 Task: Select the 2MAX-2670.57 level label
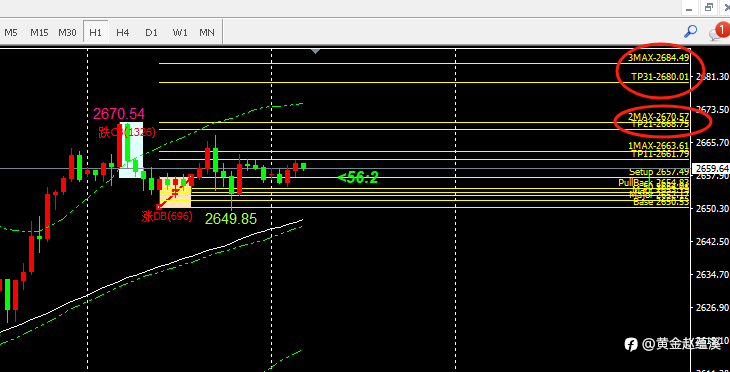(x=658, y=116)
